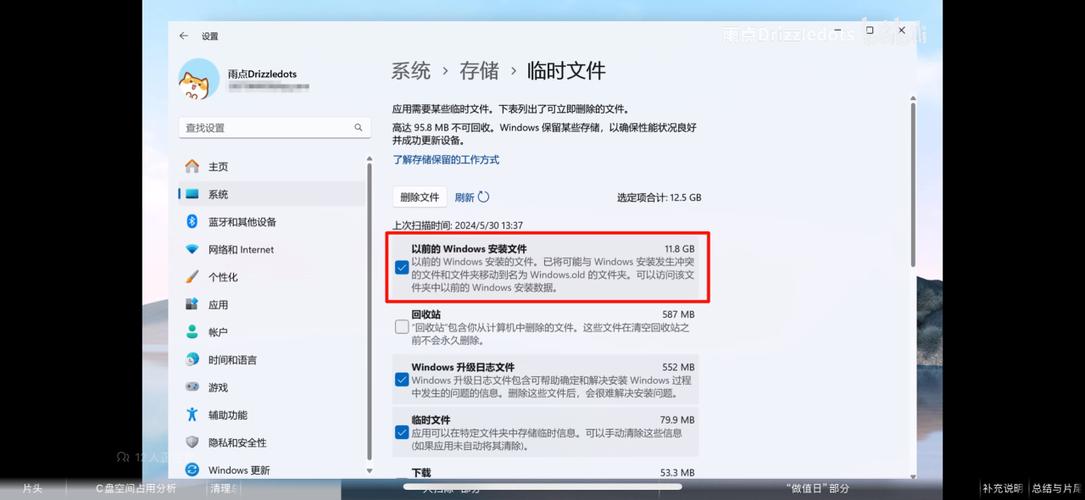Open Windows 更新 sync icon
Screen dimensions: 1085x500
coord(192,470)
